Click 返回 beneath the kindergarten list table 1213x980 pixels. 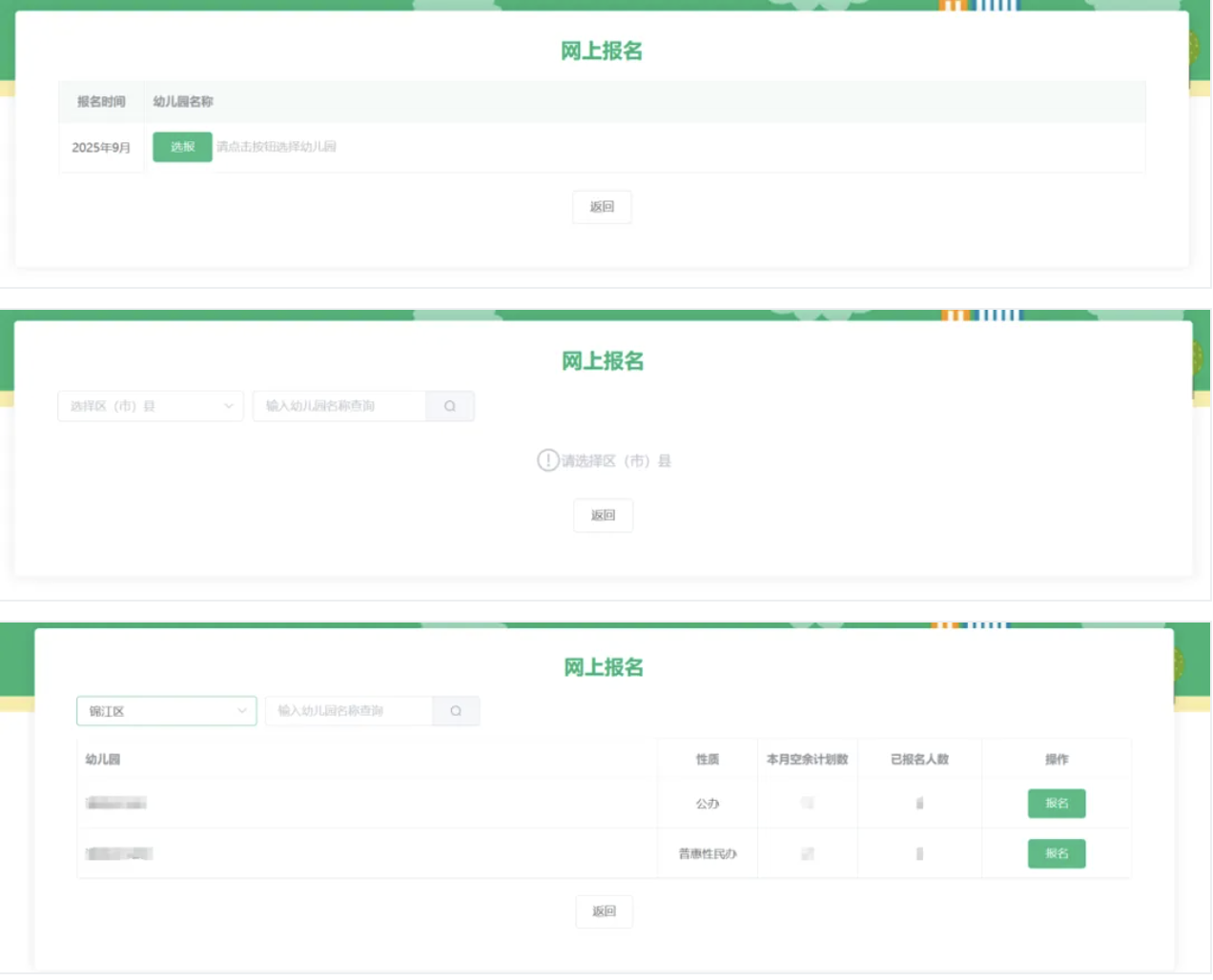[604, 911]
